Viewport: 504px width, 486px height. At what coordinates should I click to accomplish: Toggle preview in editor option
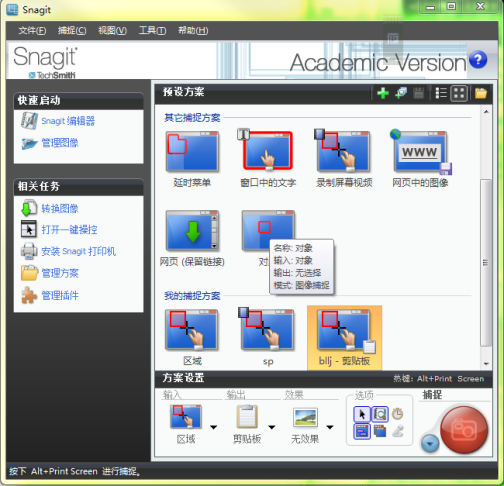(380, 415)
